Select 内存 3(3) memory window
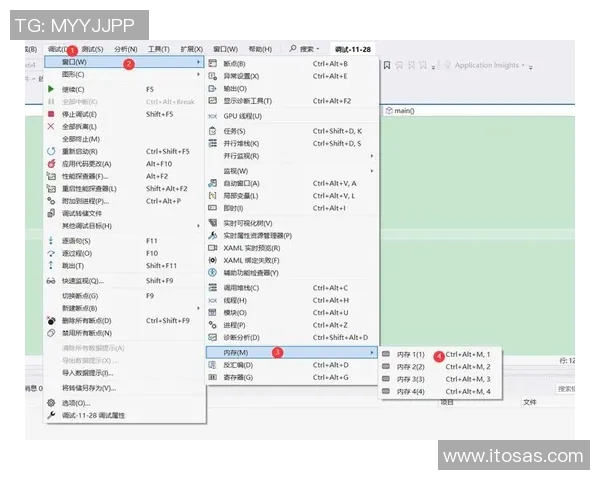The image size is (600, 480). (x=440, y=379)
